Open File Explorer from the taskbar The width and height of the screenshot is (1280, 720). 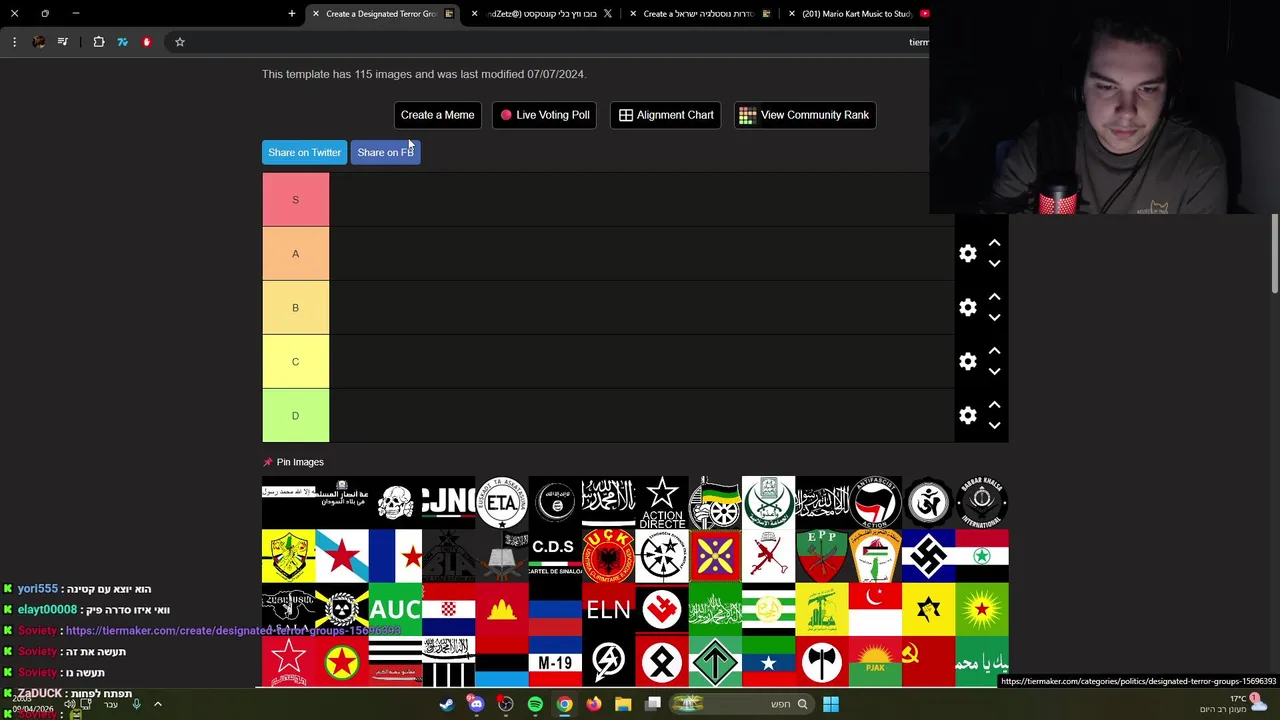pos(623,704)
